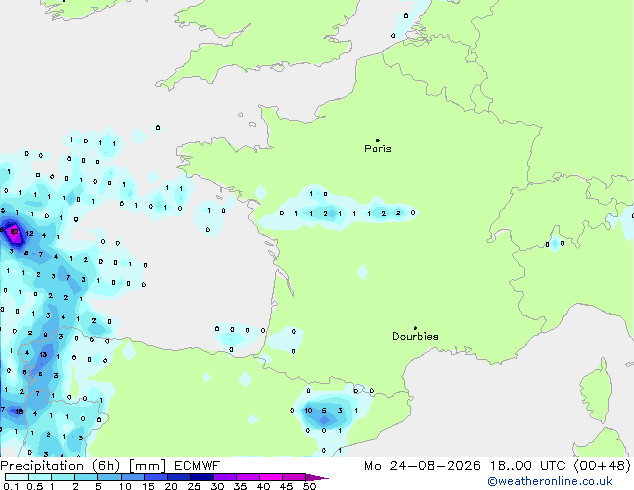Click the '10' precipitation value over the Pyrenees
Image resolution: width=634 pixels, height=490 pixels.
click(x=308, y=411)
